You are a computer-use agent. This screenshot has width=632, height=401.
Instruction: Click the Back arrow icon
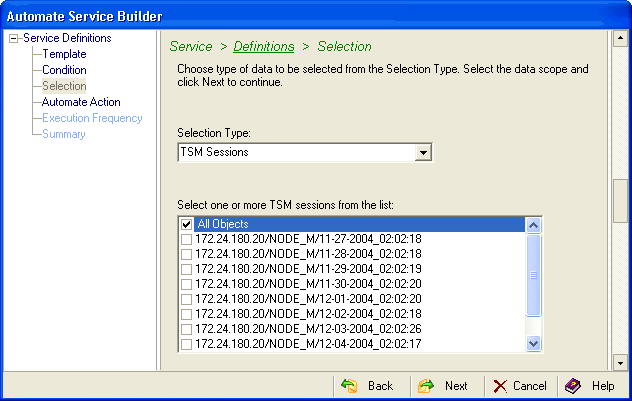point(349,386)
